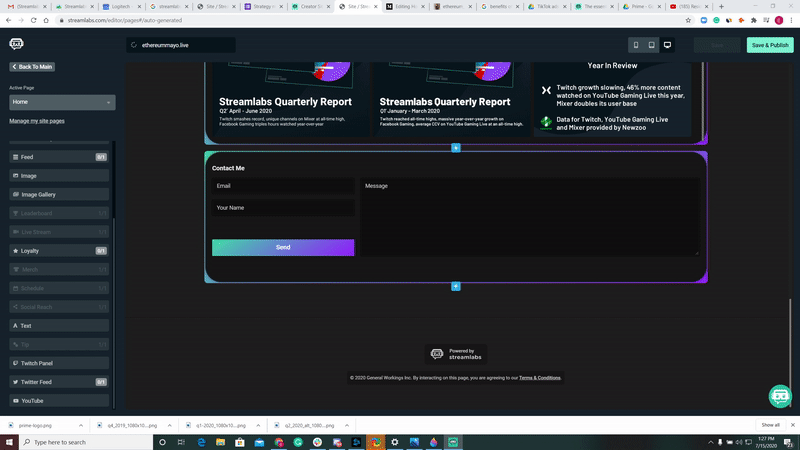Focus the Your Name input field

pyautogui.click(x=283, y=208)
